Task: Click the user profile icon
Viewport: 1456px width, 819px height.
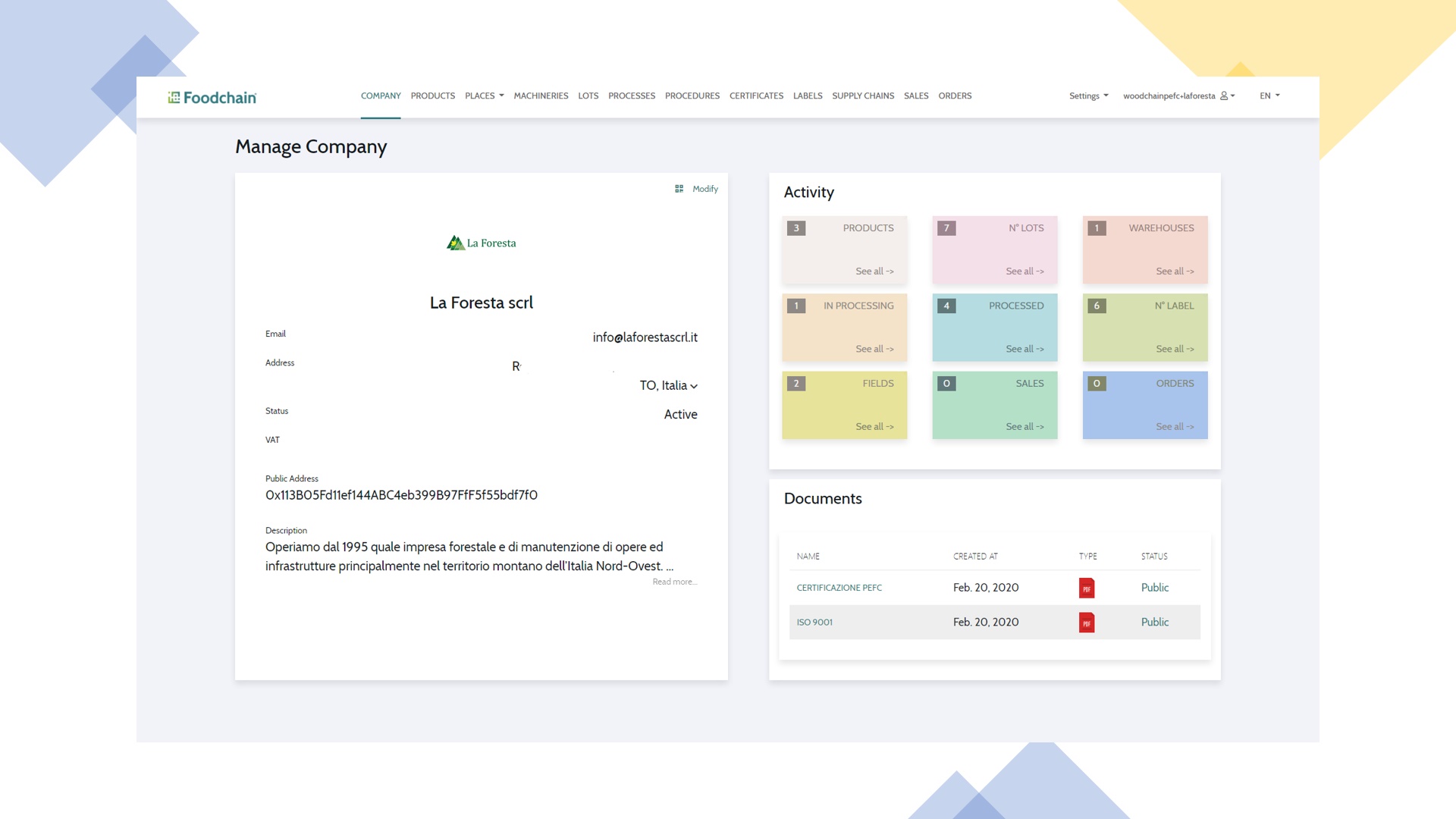Action: (x=1224, y=96)
